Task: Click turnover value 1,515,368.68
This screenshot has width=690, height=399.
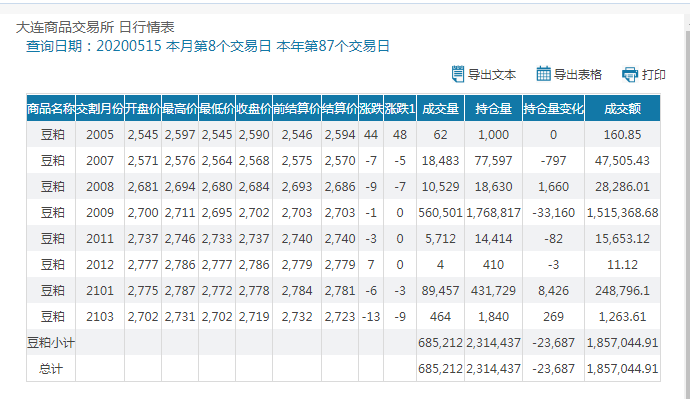Action: pyautogui.click(x=622, y=212)
